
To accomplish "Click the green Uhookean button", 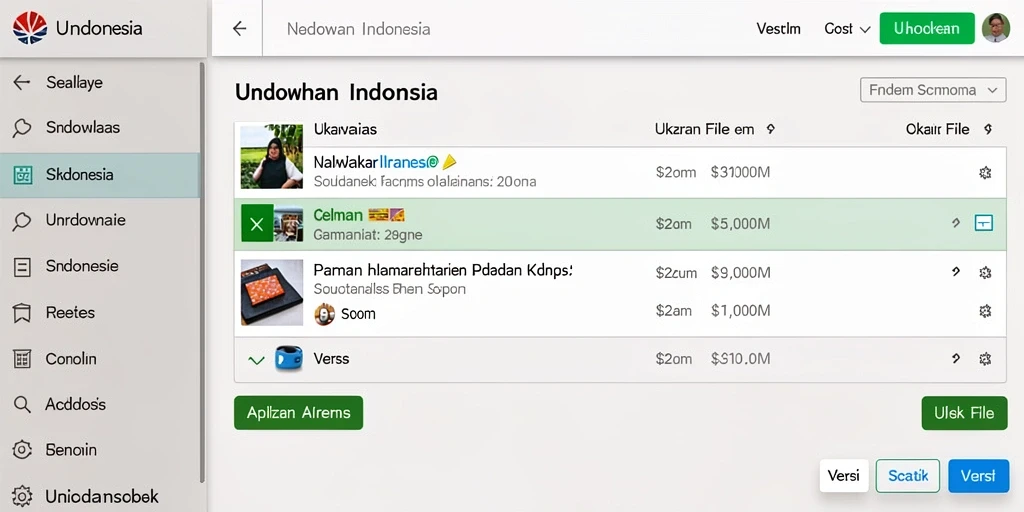I will click(927, 29).
